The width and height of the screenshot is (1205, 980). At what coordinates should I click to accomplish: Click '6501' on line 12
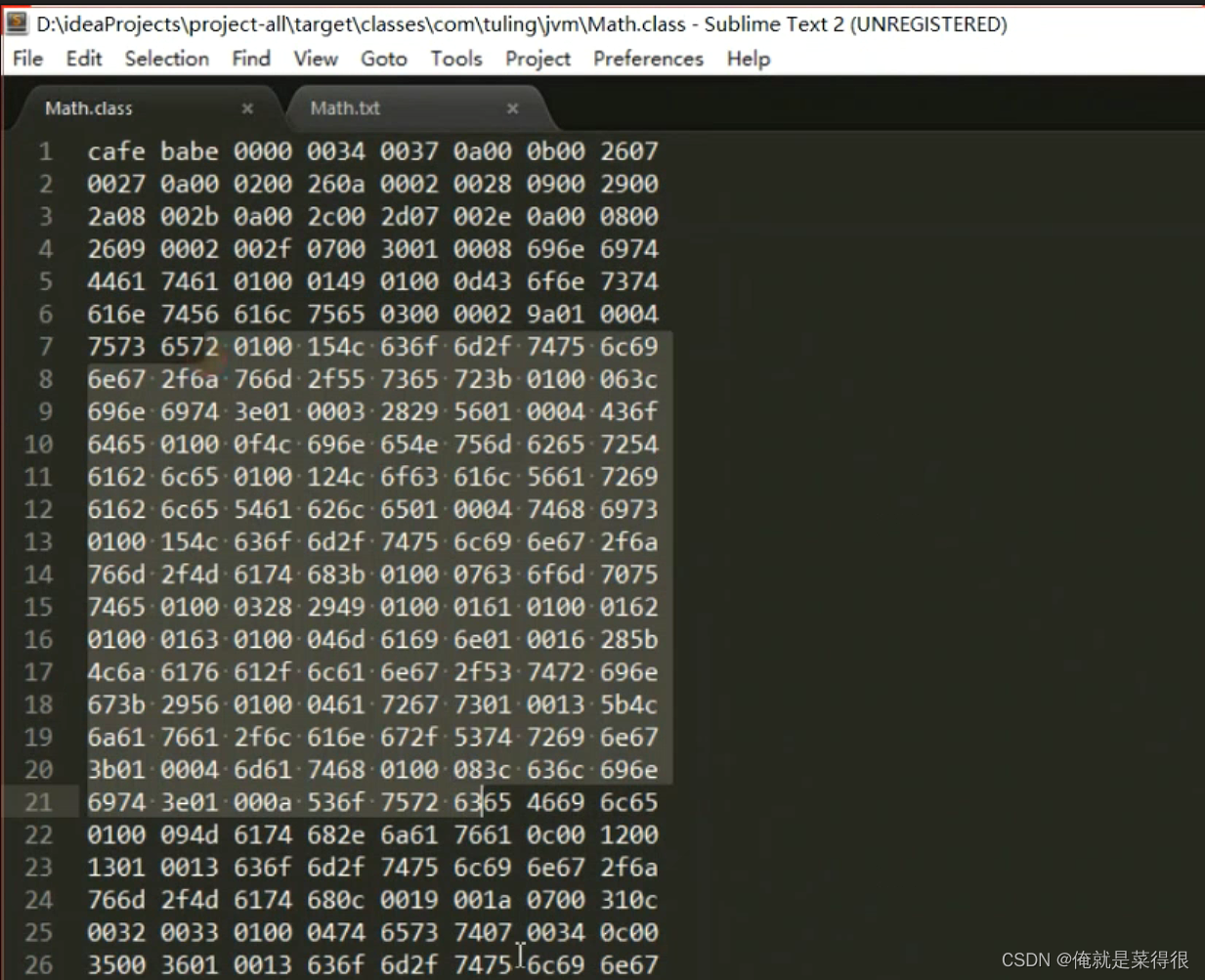[x=409, y=509]
